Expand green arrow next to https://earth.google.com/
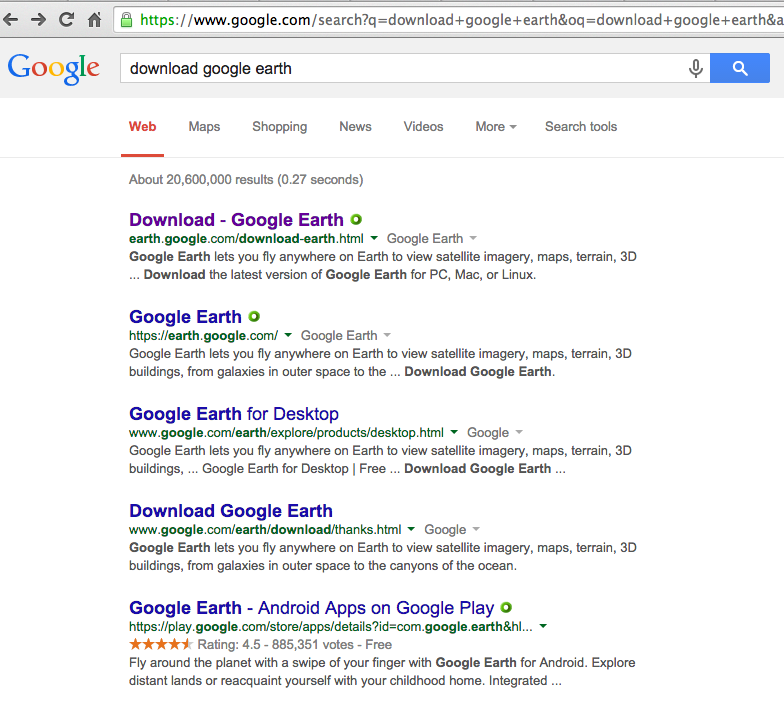This screenshot has width=784, height=702. point(288,336)
